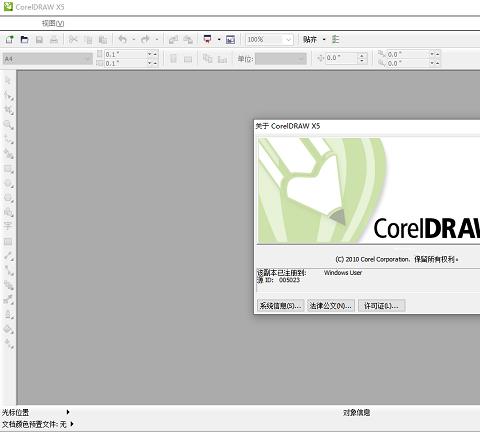Select the Crop tool in the toolbox
This screenshot has width=480, height=432.
(x=8, y=110)
